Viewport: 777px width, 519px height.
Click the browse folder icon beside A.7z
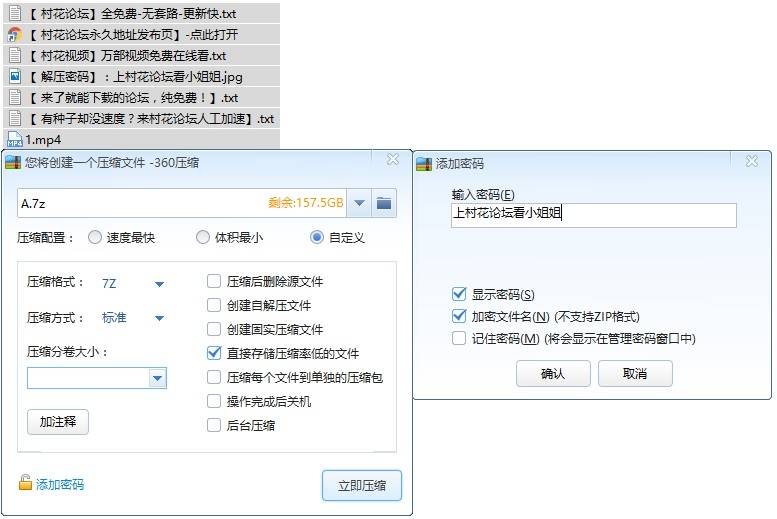(384, 203)
